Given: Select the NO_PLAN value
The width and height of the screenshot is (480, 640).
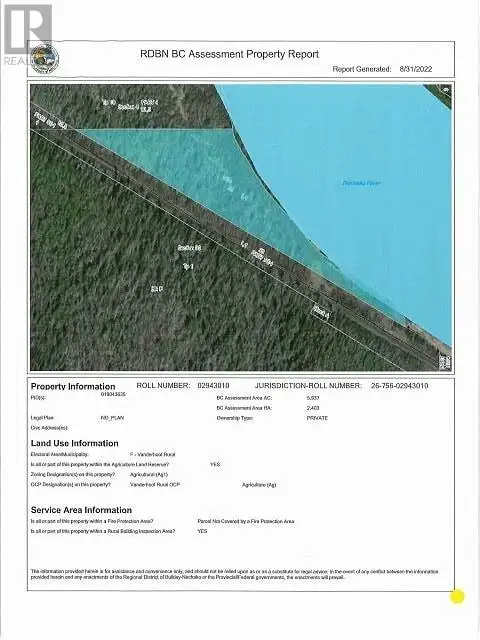Looking at the screenshot, I should pyautogui.click(x=112, y=418).
